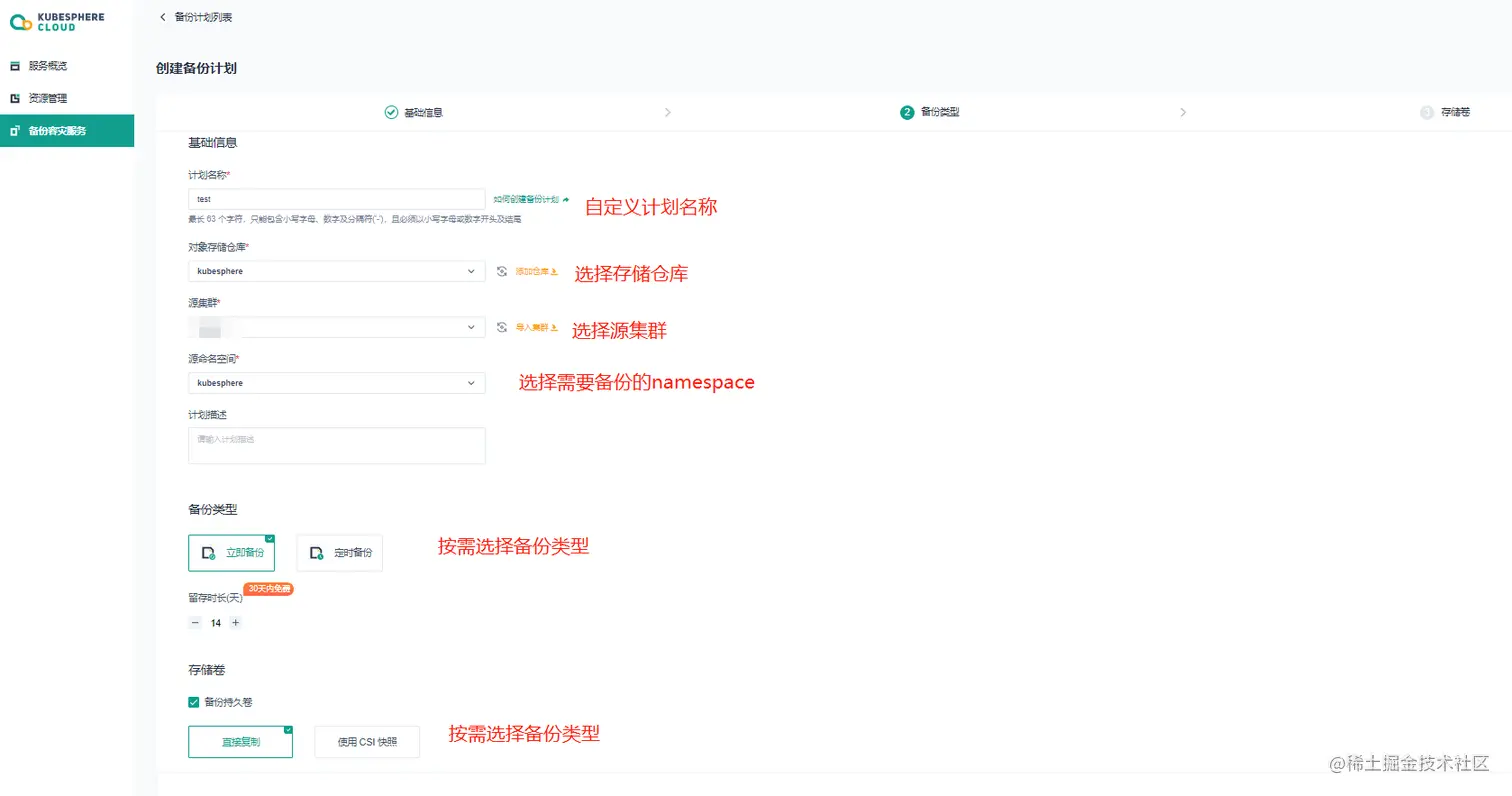Toggle the 备份持久卷 checkbox
Viewport: 1512px width, 796px height.
click(194, 702)
